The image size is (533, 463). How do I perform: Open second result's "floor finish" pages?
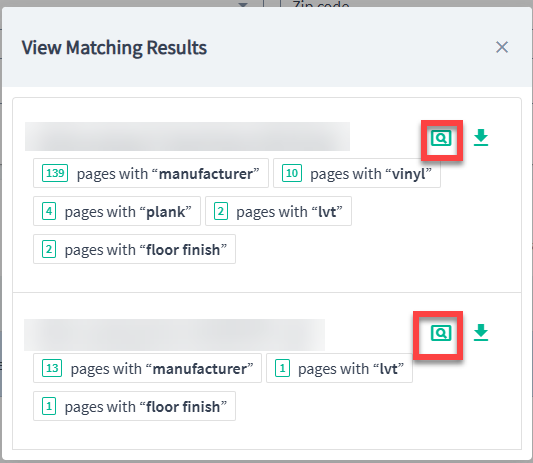pos(134,406)
